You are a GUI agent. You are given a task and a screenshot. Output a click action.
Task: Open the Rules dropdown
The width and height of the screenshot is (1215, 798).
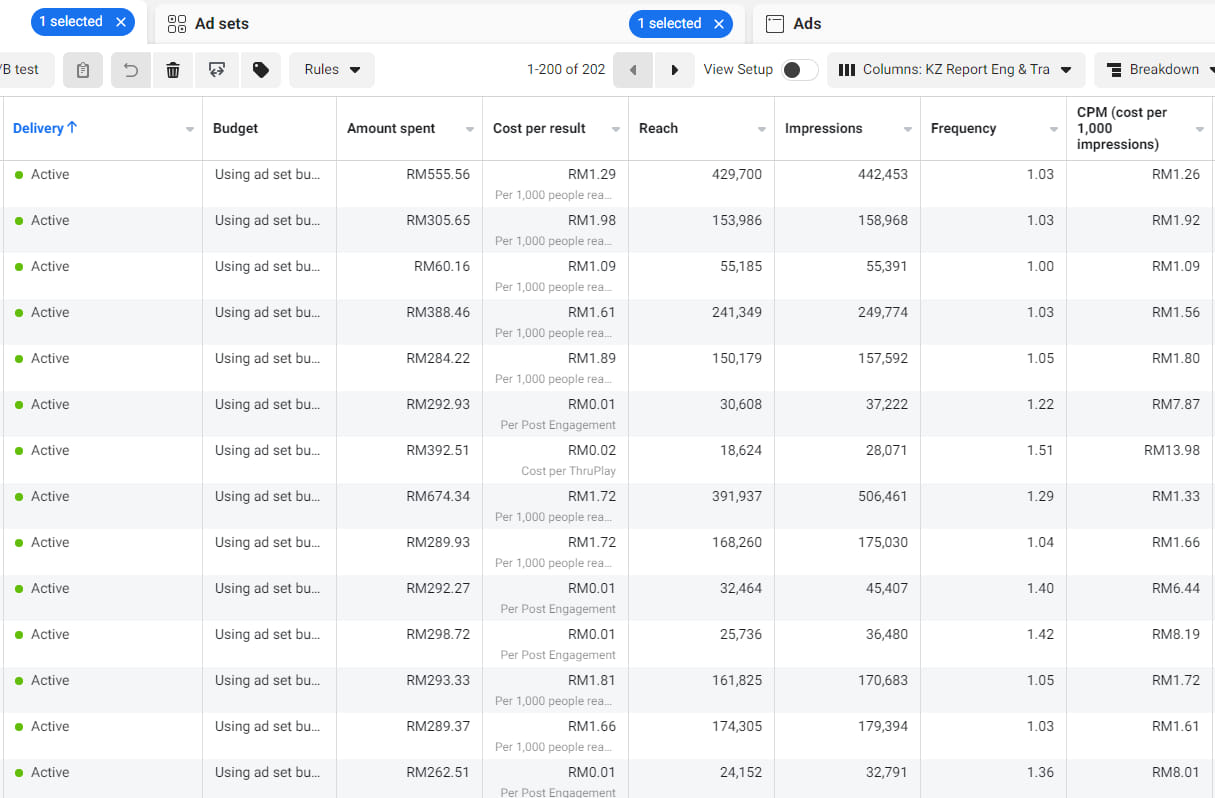point(332,70)
